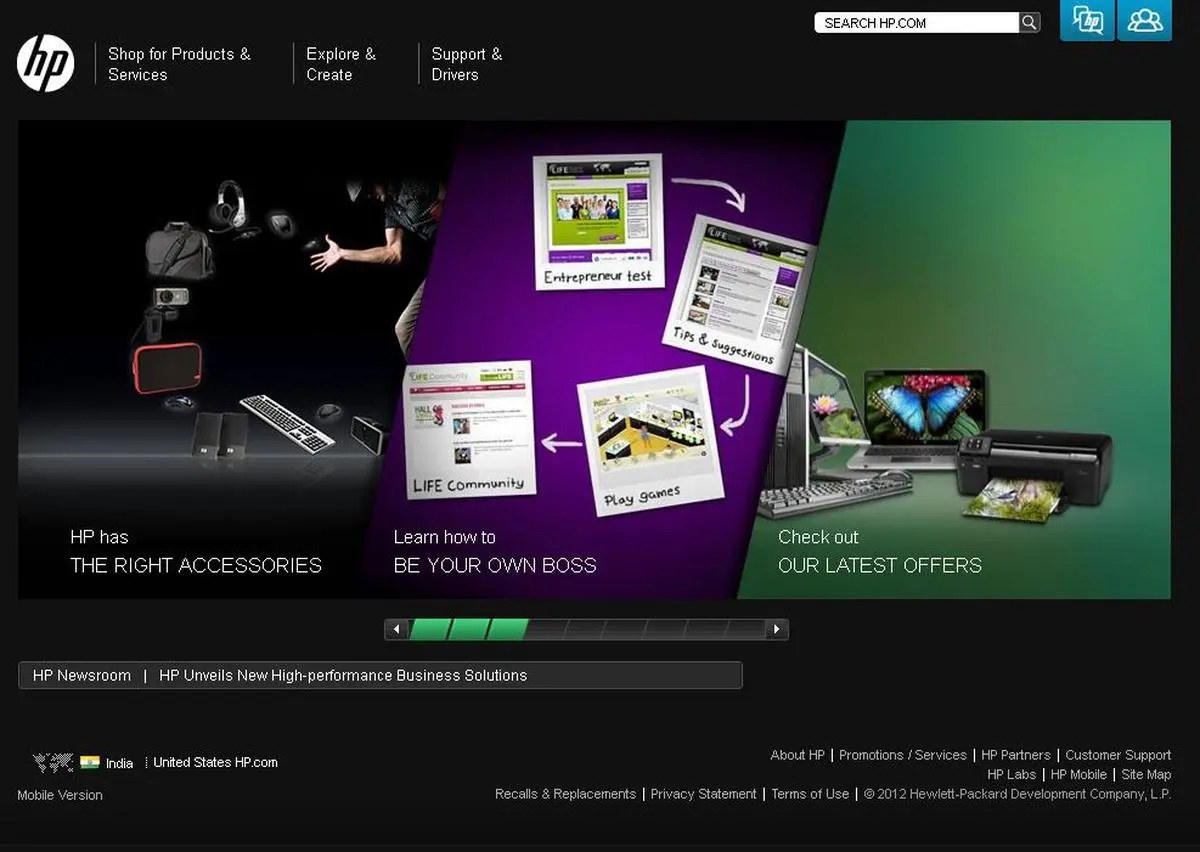Click the carousel next arrow
The width and height of the screenshot is (1200, 852).
776,629
